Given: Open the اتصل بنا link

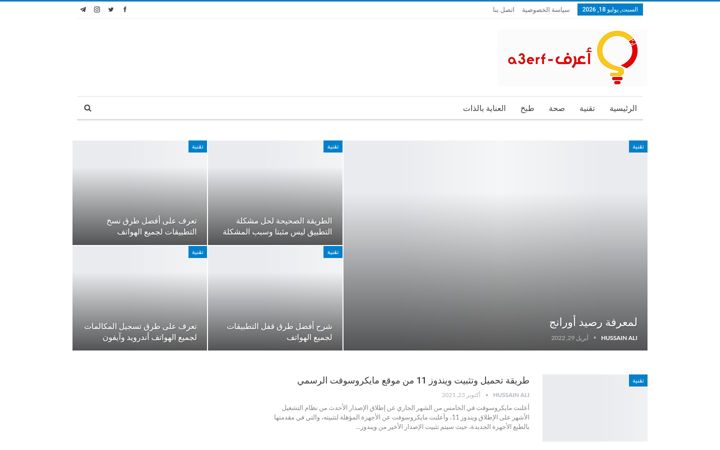Looking at the screenshot, I should tap(503, 10).
